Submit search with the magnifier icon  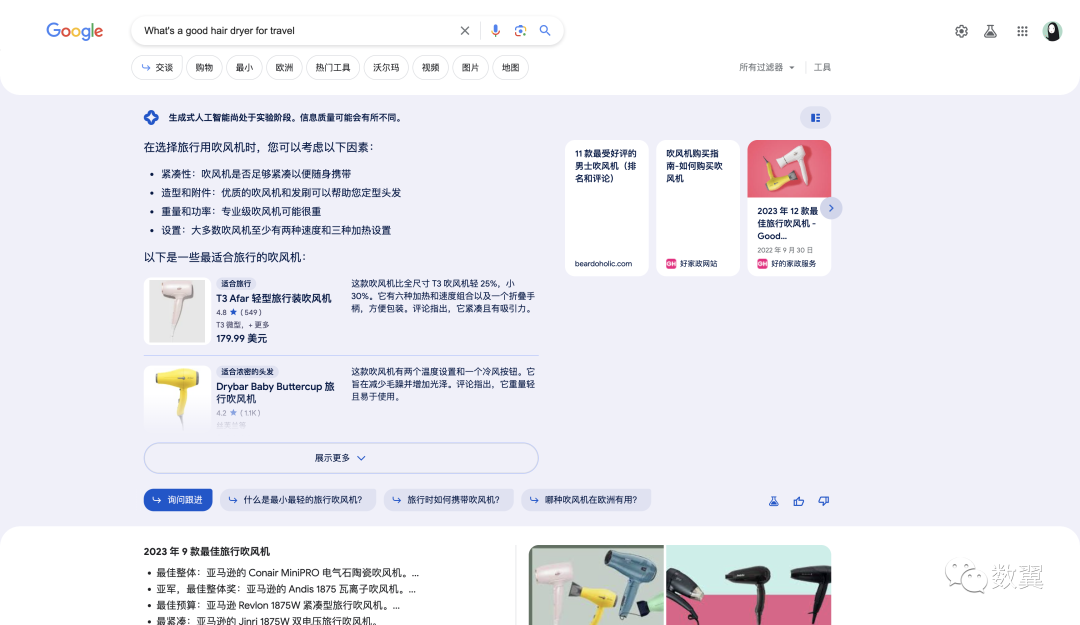pos(545,31)
